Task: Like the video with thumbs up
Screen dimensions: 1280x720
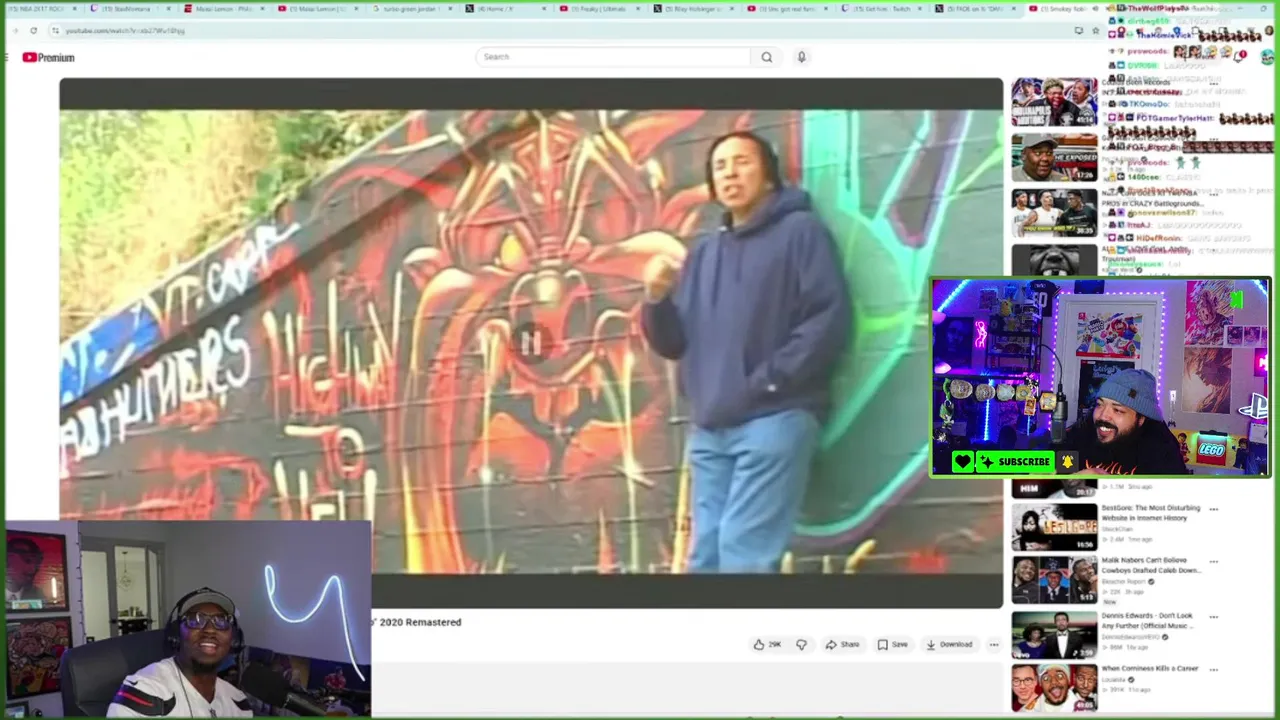Action: (759, 645)
